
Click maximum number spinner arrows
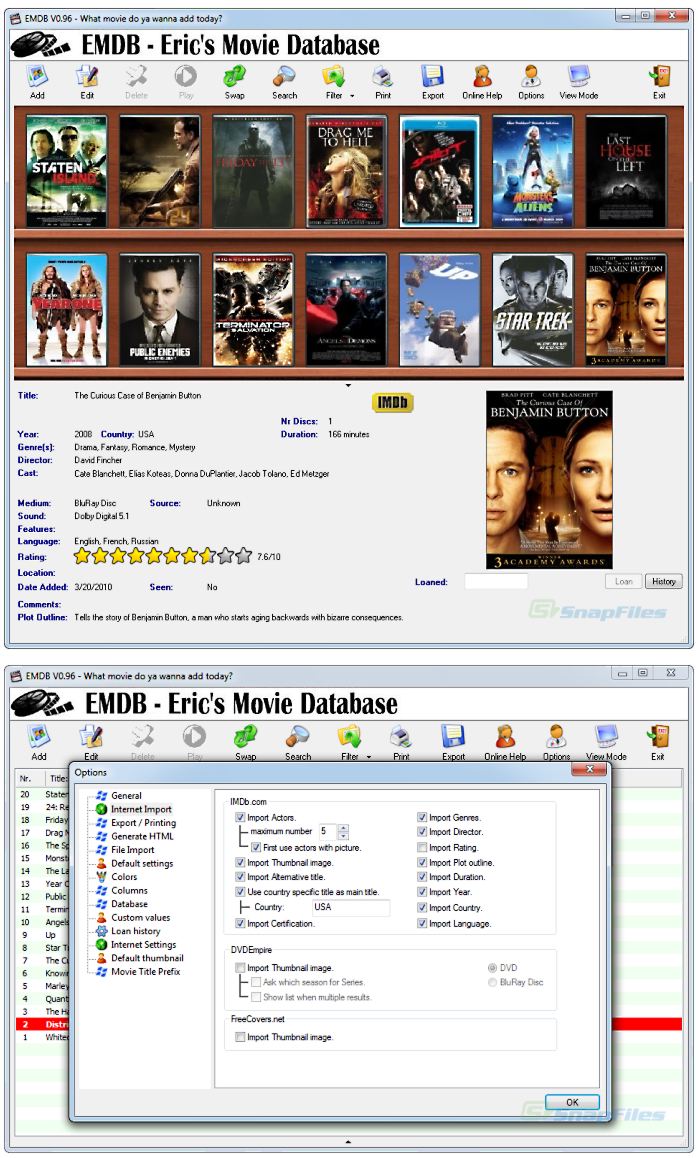click(x=343, y=832)
